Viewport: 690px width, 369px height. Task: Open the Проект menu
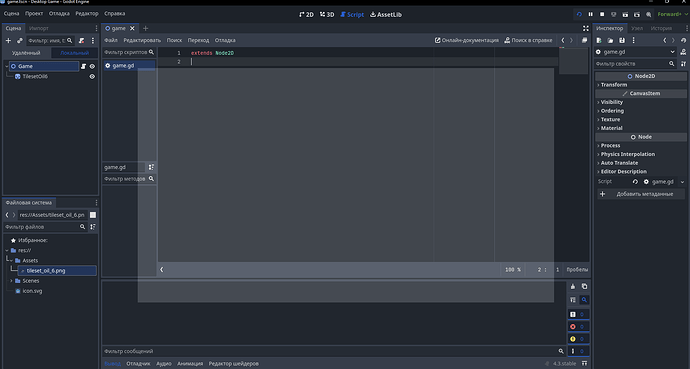(x=34, y=14)
